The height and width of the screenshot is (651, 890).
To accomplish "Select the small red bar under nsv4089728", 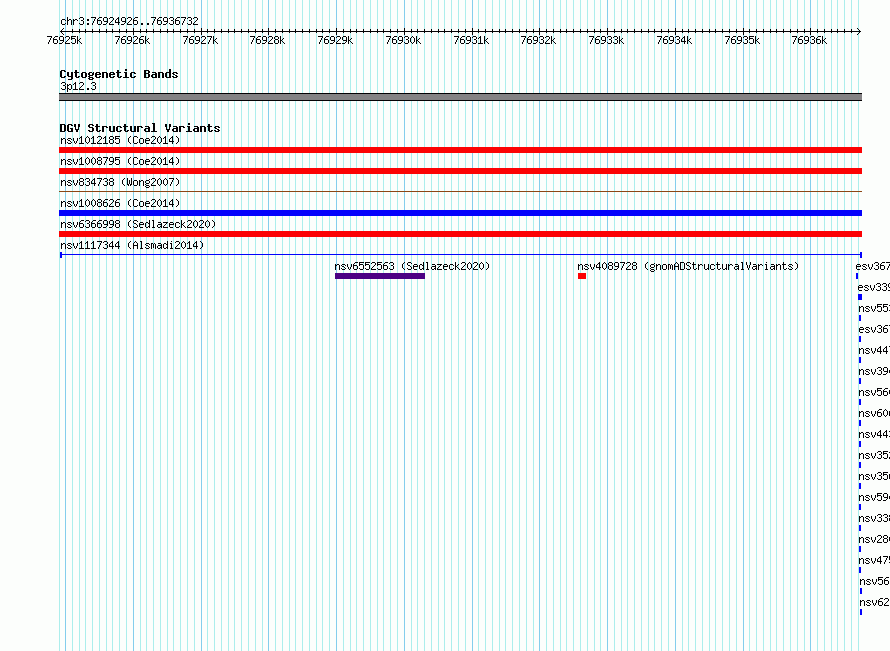I will pyautogui.click(x=582, y=276).
